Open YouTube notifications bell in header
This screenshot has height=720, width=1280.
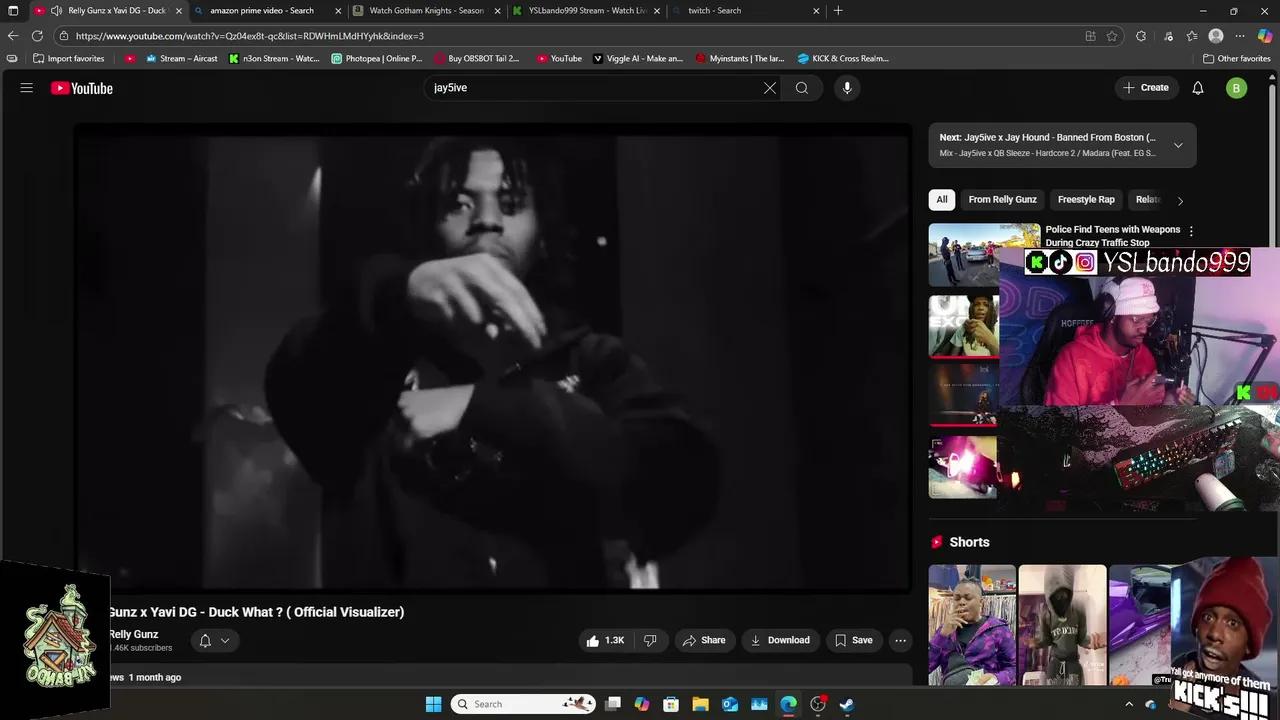point(1198,88)
